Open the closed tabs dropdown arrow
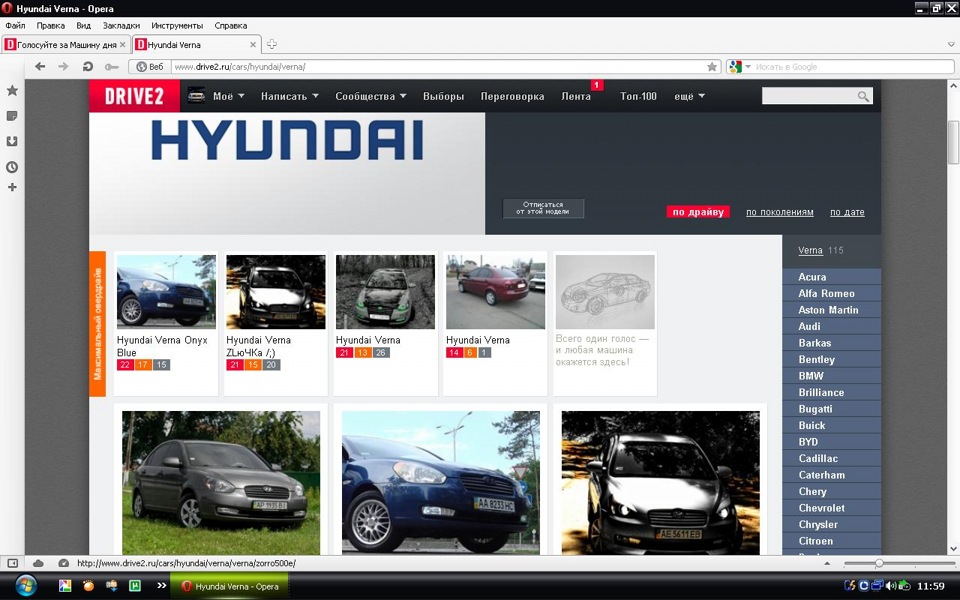The height and width of the screenshot is (600, 960). pyautogui.click(x=951, y=44)
